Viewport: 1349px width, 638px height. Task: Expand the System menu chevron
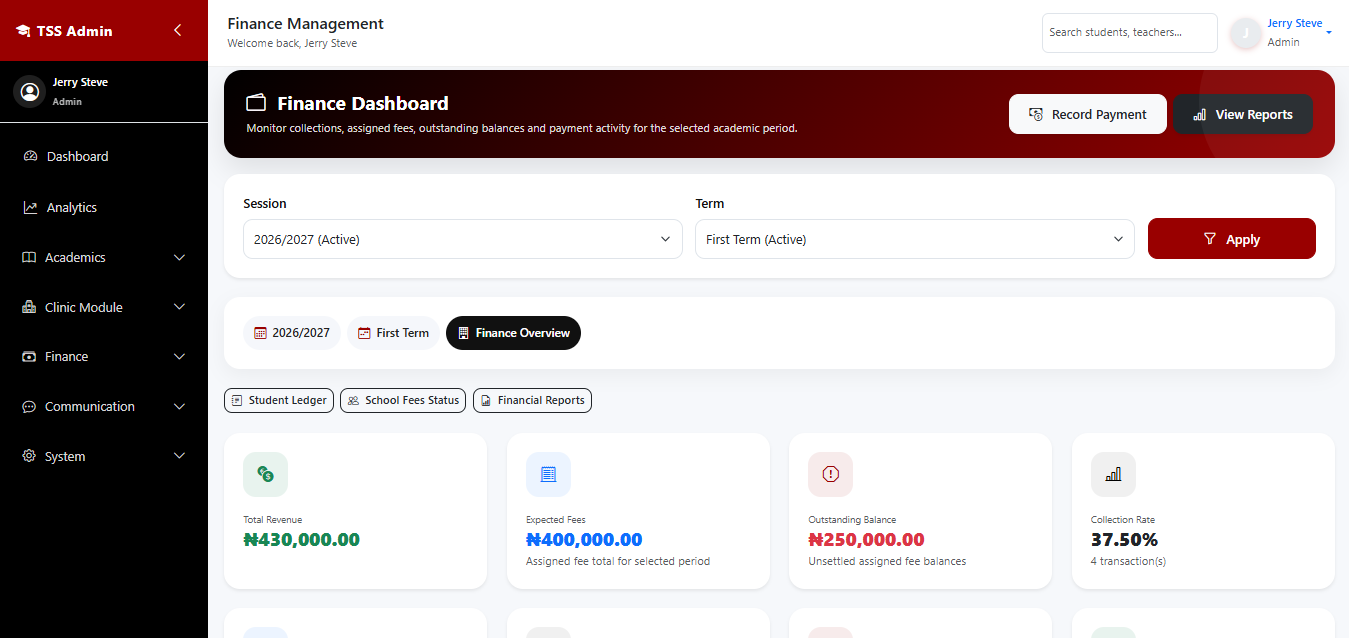click(x=180, y=456)
